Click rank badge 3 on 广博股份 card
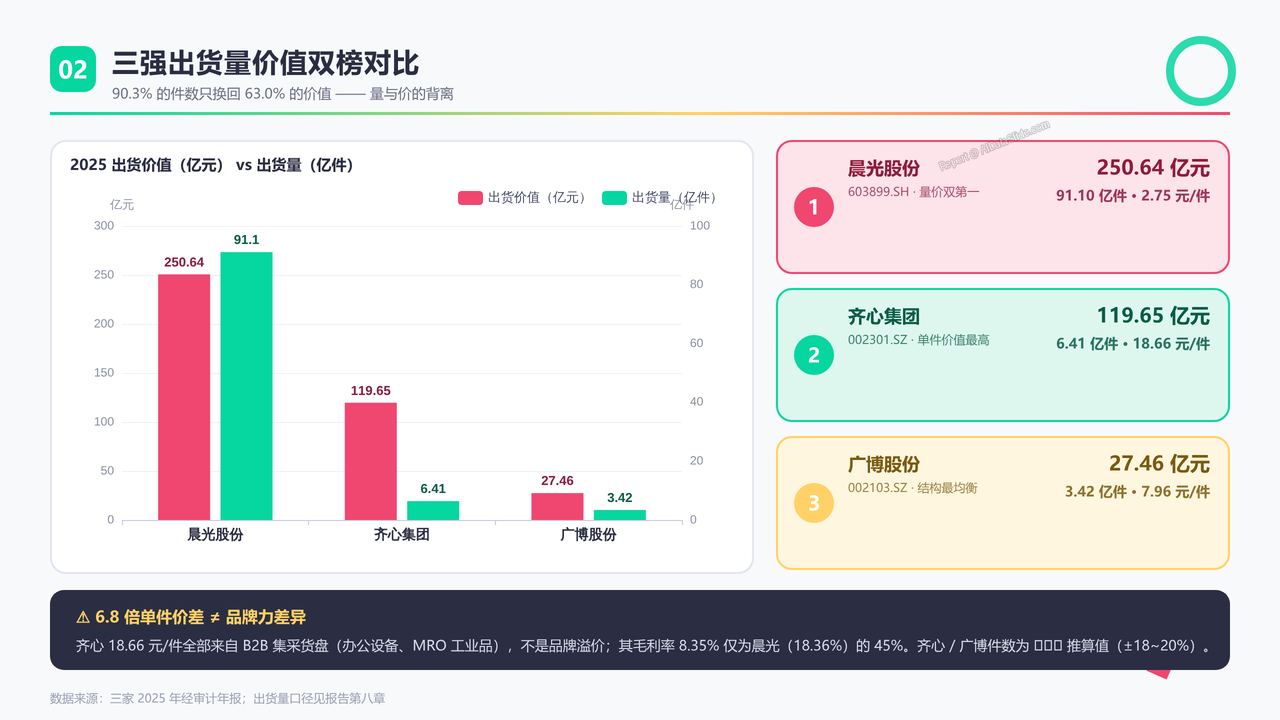 point(814,503)
